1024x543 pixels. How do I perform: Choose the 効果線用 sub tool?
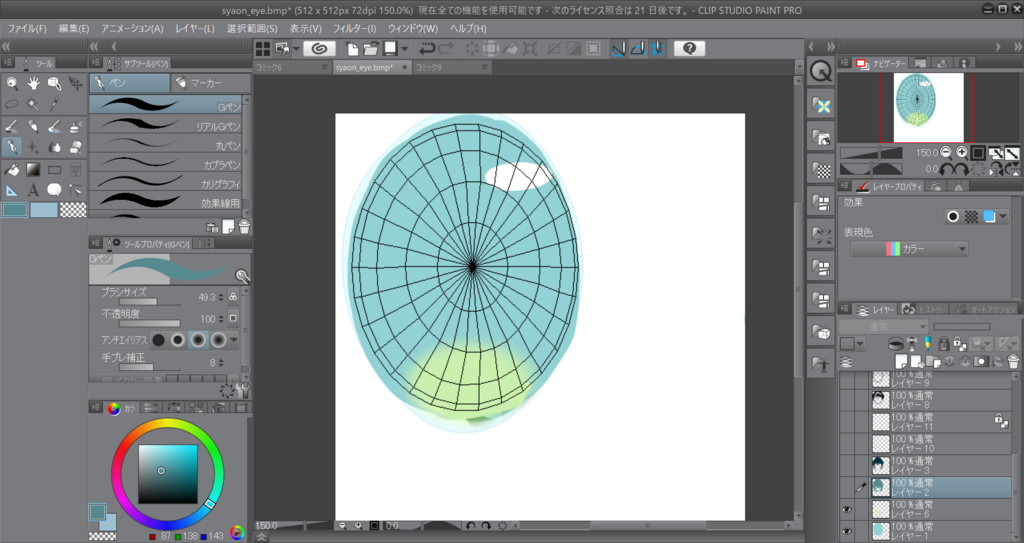coord(165,201)
